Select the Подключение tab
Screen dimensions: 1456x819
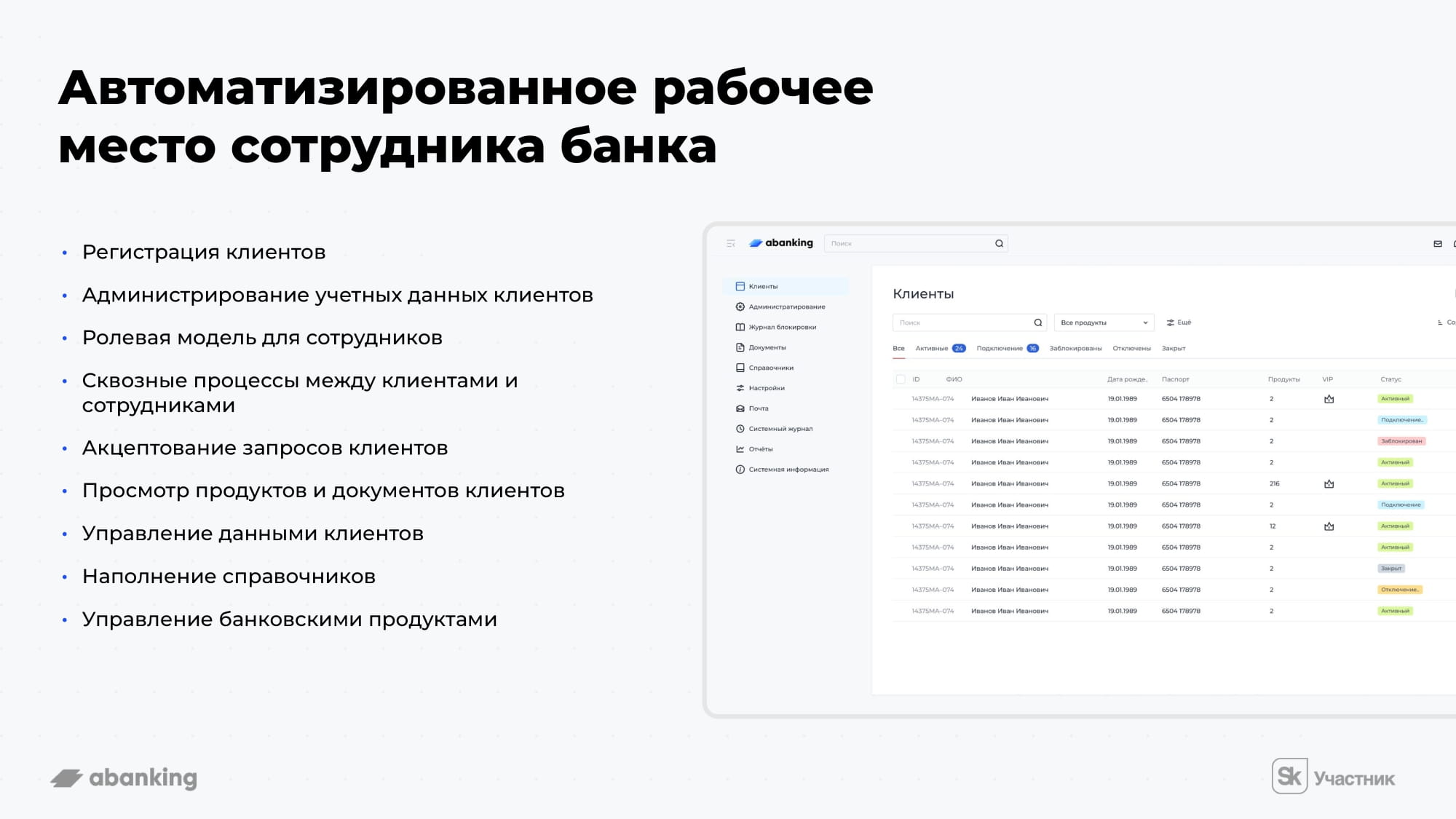pos(1000,349)
